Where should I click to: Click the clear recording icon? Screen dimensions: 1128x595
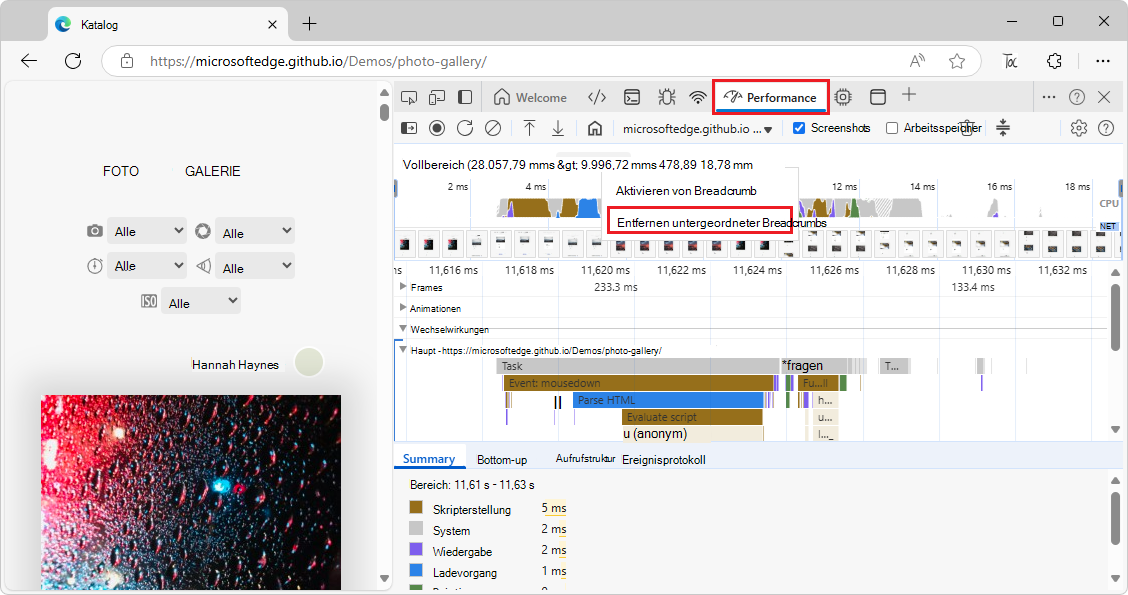coord(493,128)
